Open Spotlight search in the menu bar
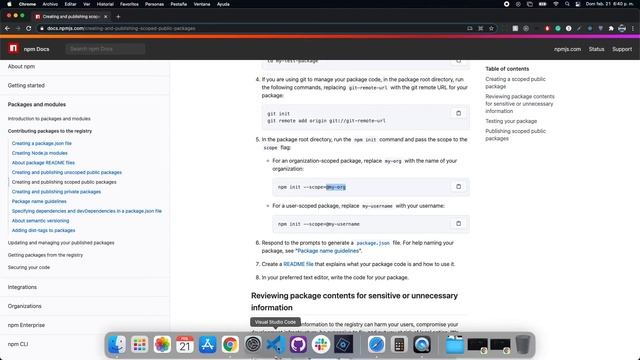The width and height of the screenshot is (640, 360). coord(567,4)
